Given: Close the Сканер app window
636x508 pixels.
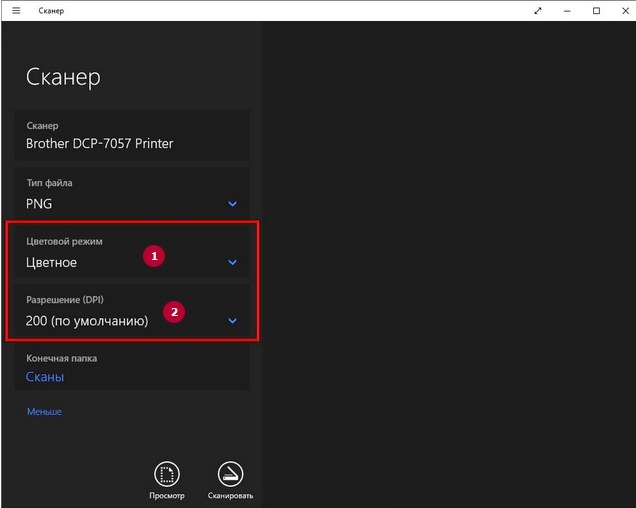Looking at the screenshot, I should (624, 10).
